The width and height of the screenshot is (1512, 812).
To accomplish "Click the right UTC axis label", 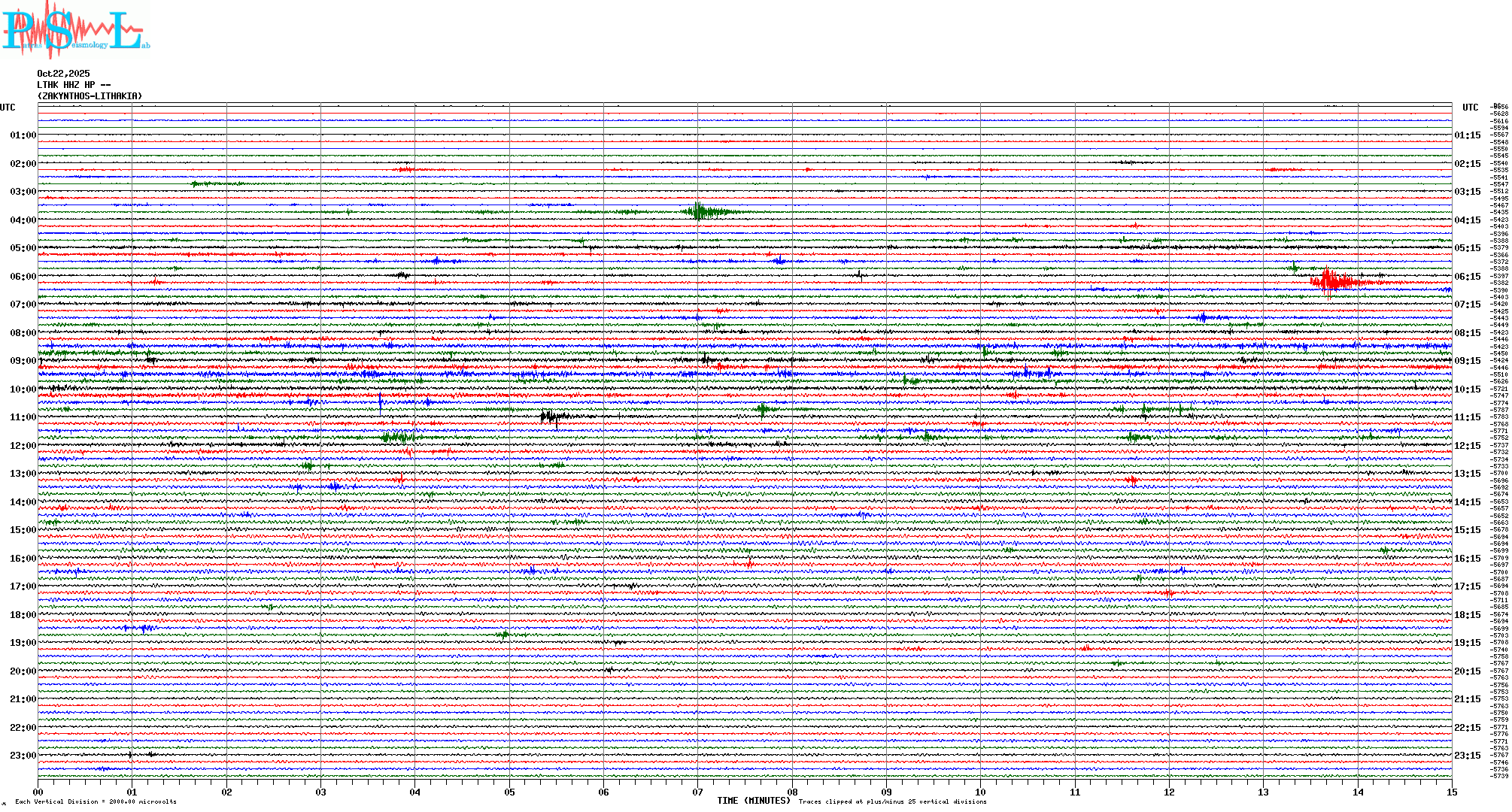I will [1470, 108].
